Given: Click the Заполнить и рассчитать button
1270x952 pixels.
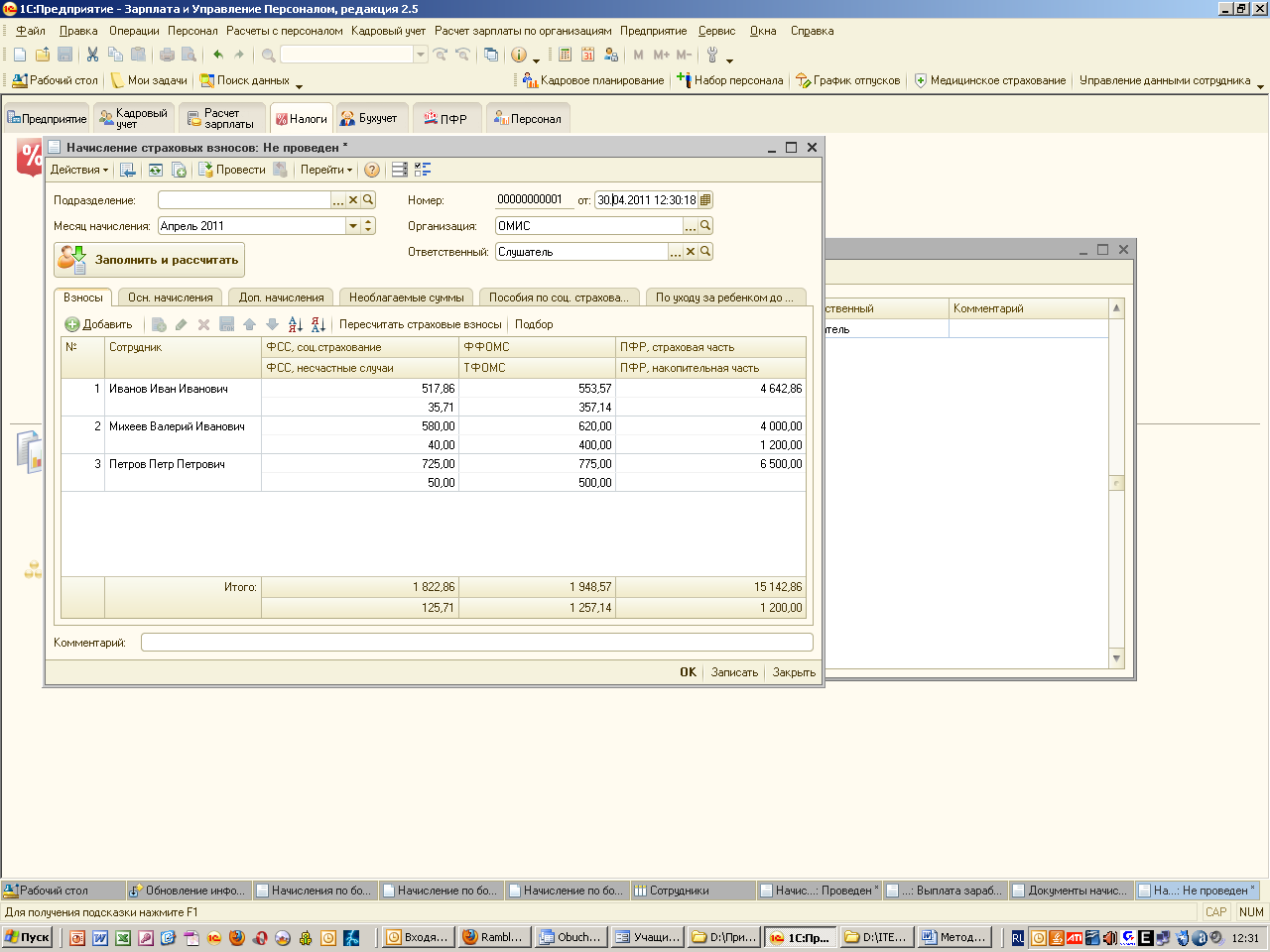Looking at the screenshot, I should [149, 260].
